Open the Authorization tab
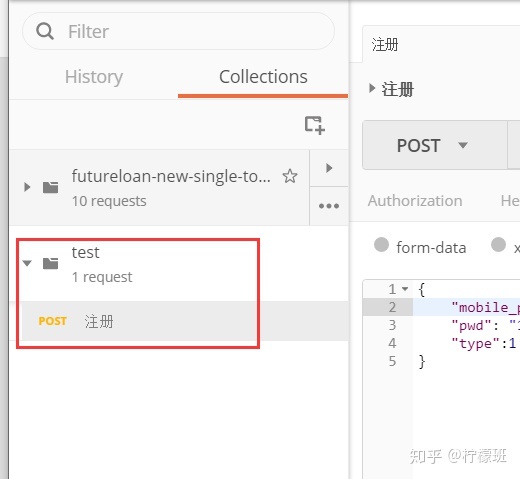 coord(415,201)
